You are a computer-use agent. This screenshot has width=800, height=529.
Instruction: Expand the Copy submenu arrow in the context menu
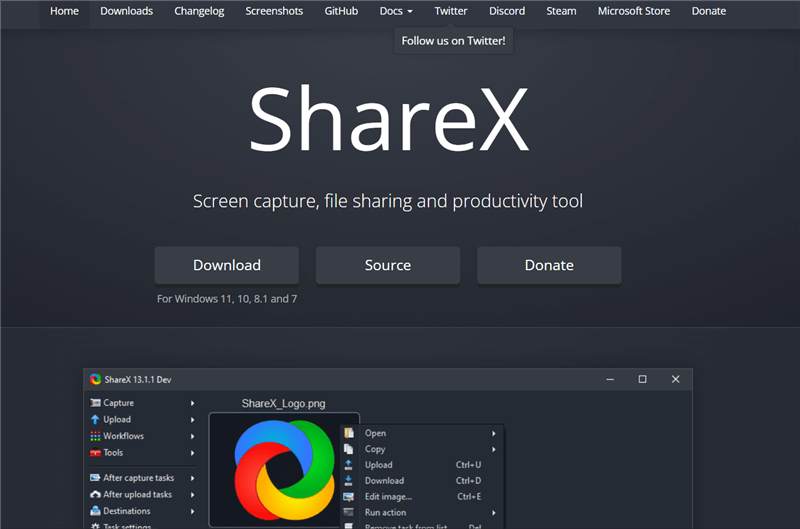coord(494,449)
